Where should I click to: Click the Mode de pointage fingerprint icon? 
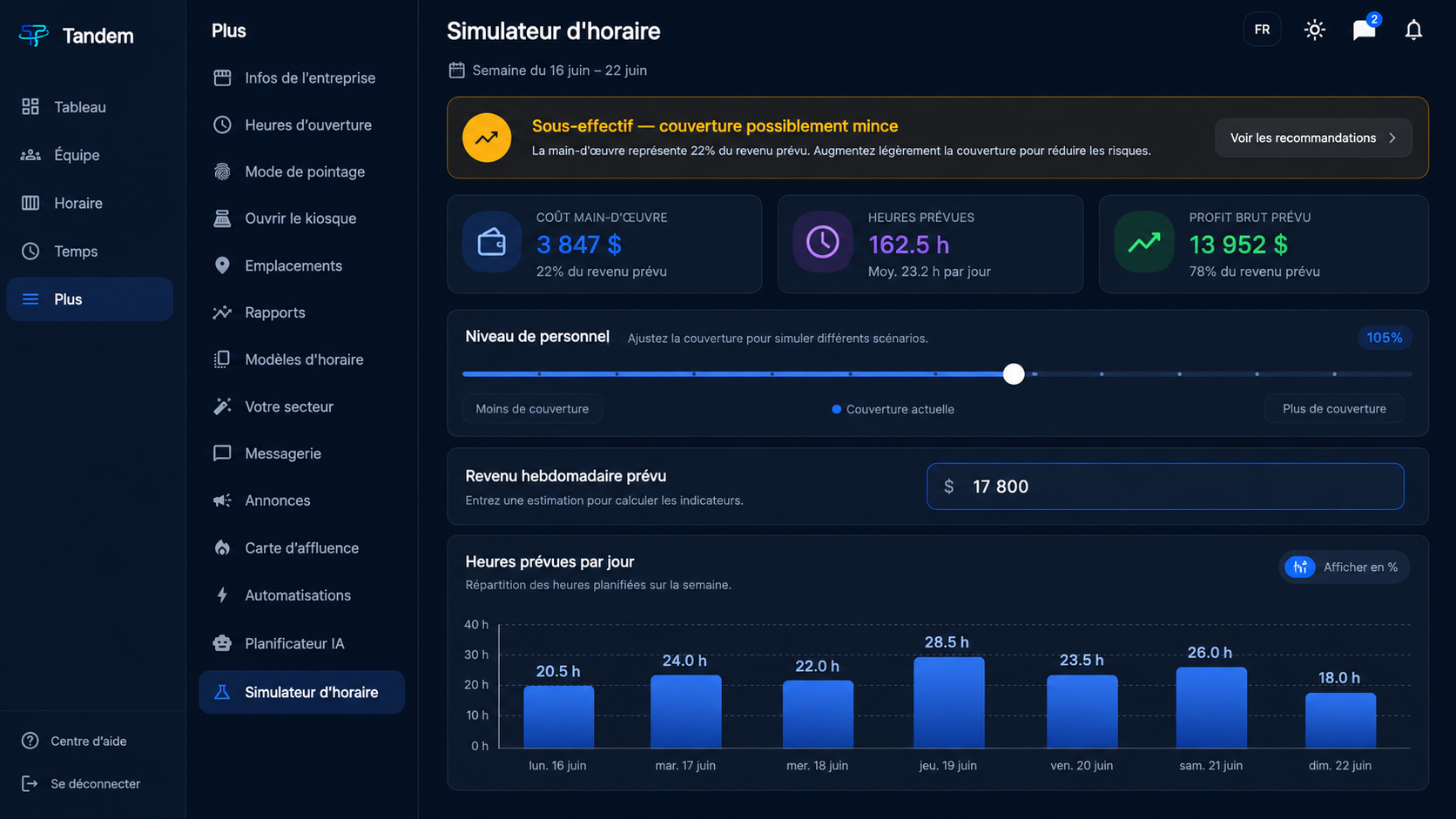[222, 171]
